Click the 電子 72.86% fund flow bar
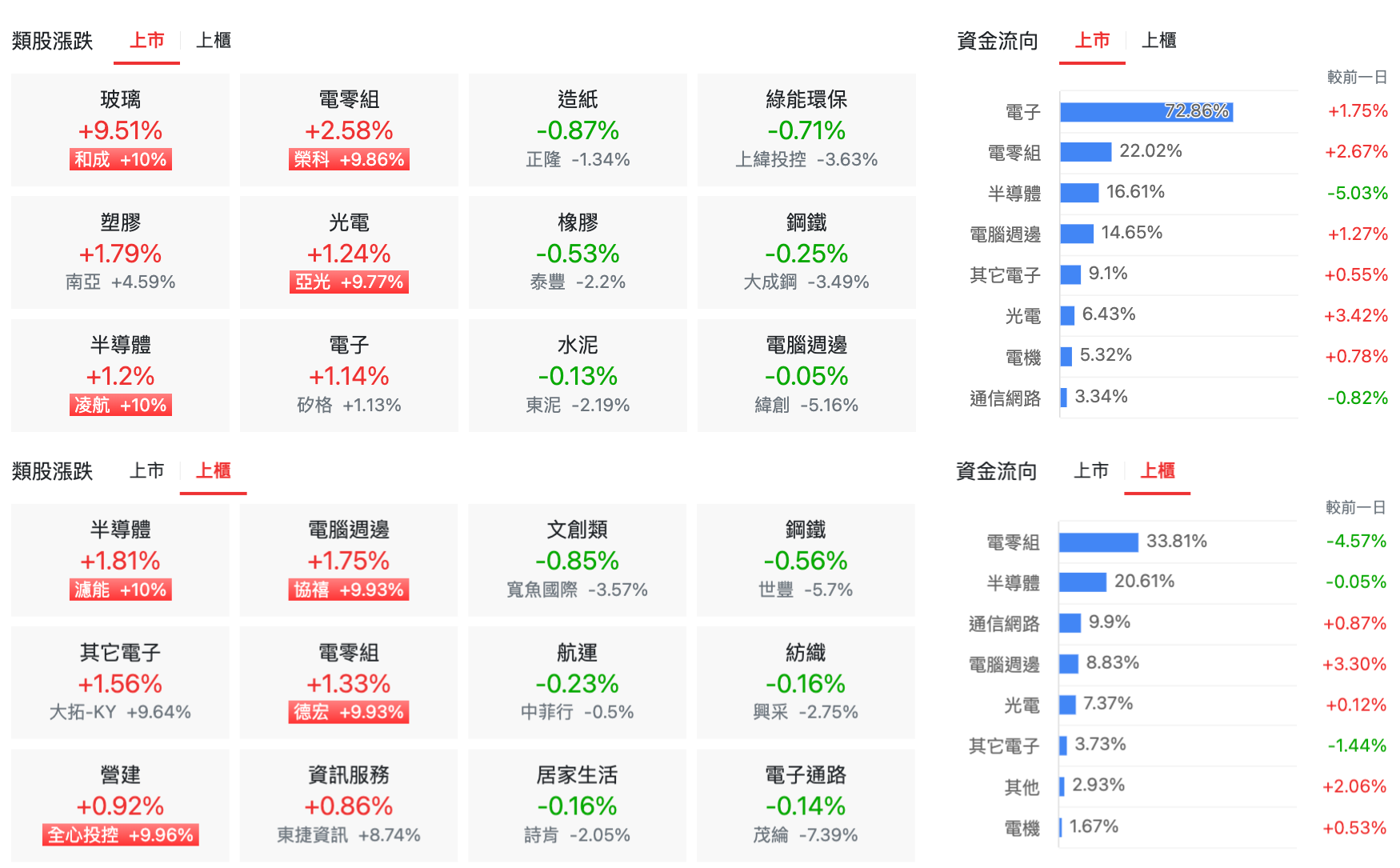Image resolution: width=1400 pixels, height=868 pixels. pos(1148,112)
